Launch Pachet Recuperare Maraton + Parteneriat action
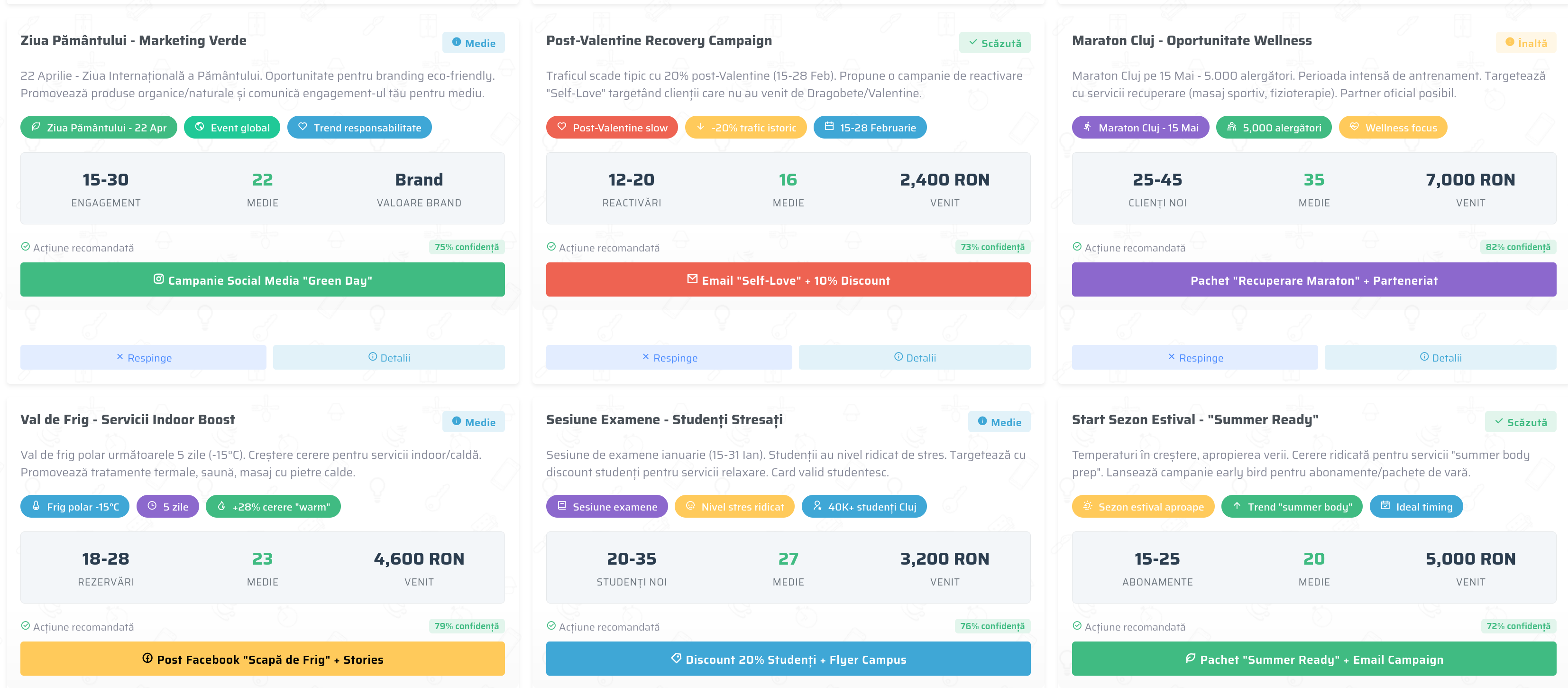 pos(1313,280)
